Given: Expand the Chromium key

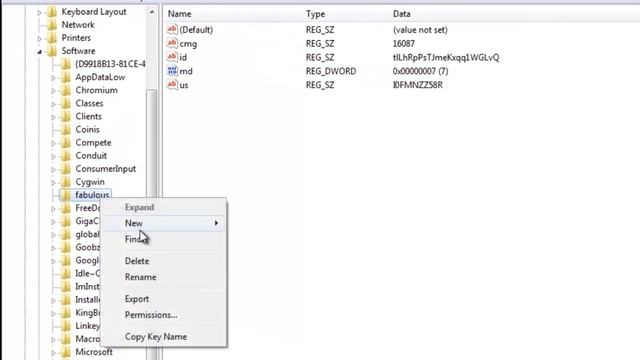Looking at the screenshot, I should pyautogui.click(x=53, y=91).
